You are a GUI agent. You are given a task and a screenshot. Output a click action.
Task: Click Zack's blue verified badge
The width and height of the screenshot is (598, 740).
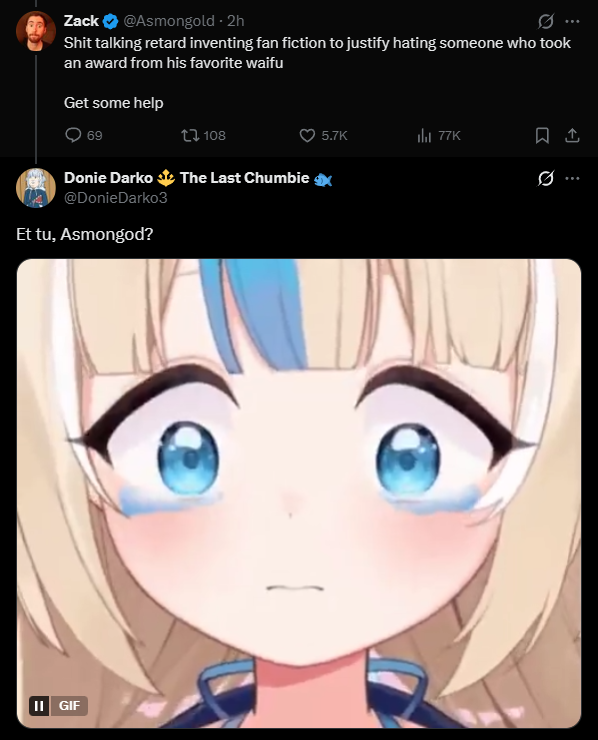[110, 21]
